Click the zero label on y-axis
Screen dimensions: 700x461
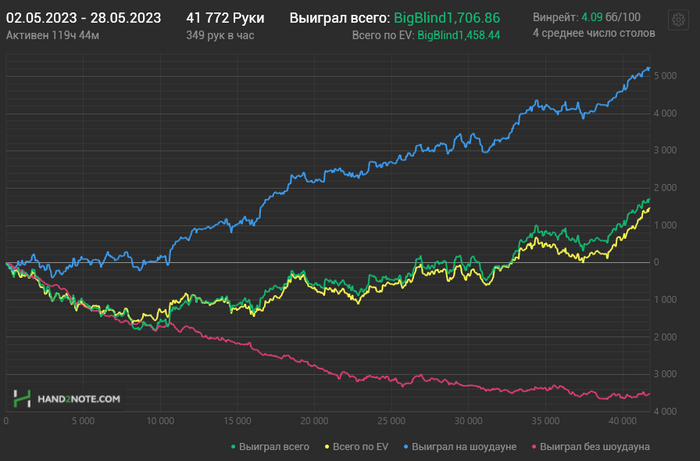(x=656, y=262)
